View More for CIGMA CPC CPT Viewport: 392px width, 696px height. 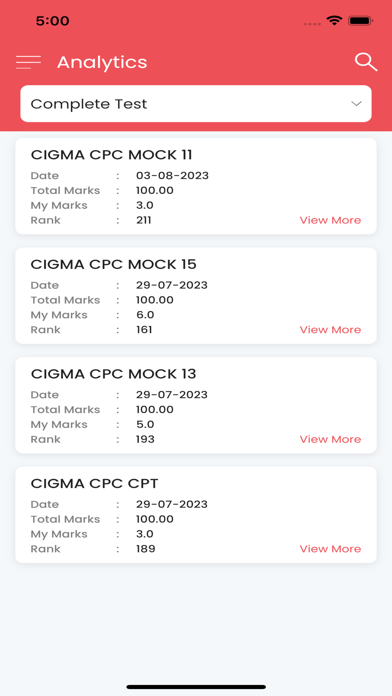(x=330, y=549)
